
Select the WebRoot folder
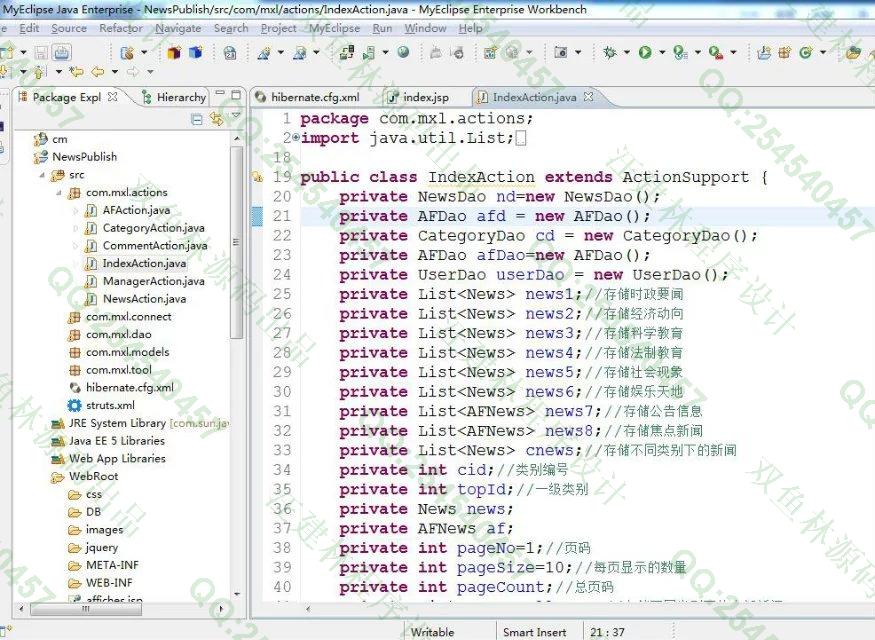93,477
